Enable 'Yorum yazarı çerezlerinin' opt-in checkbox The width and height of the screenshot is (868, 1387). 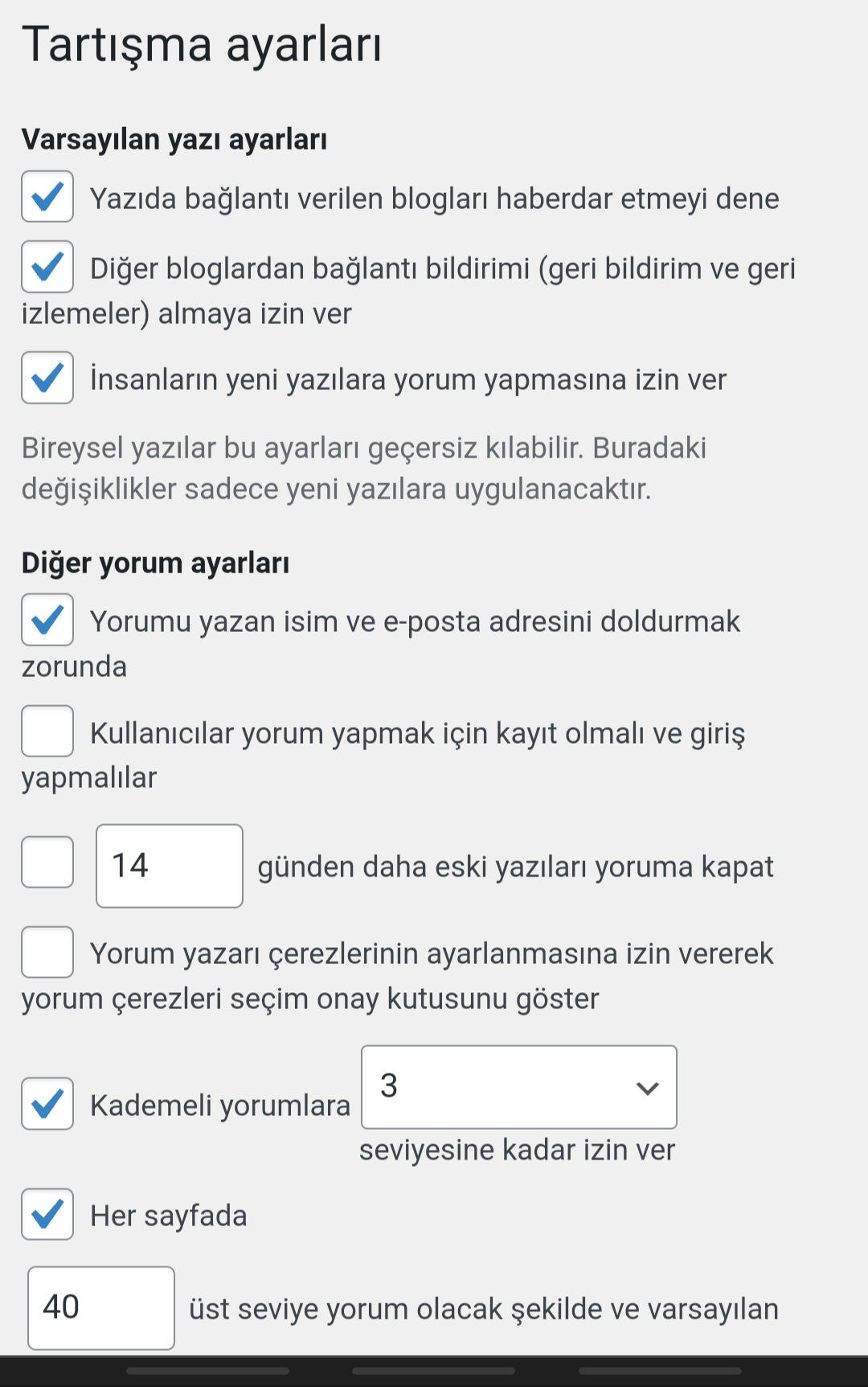(47, 952)
